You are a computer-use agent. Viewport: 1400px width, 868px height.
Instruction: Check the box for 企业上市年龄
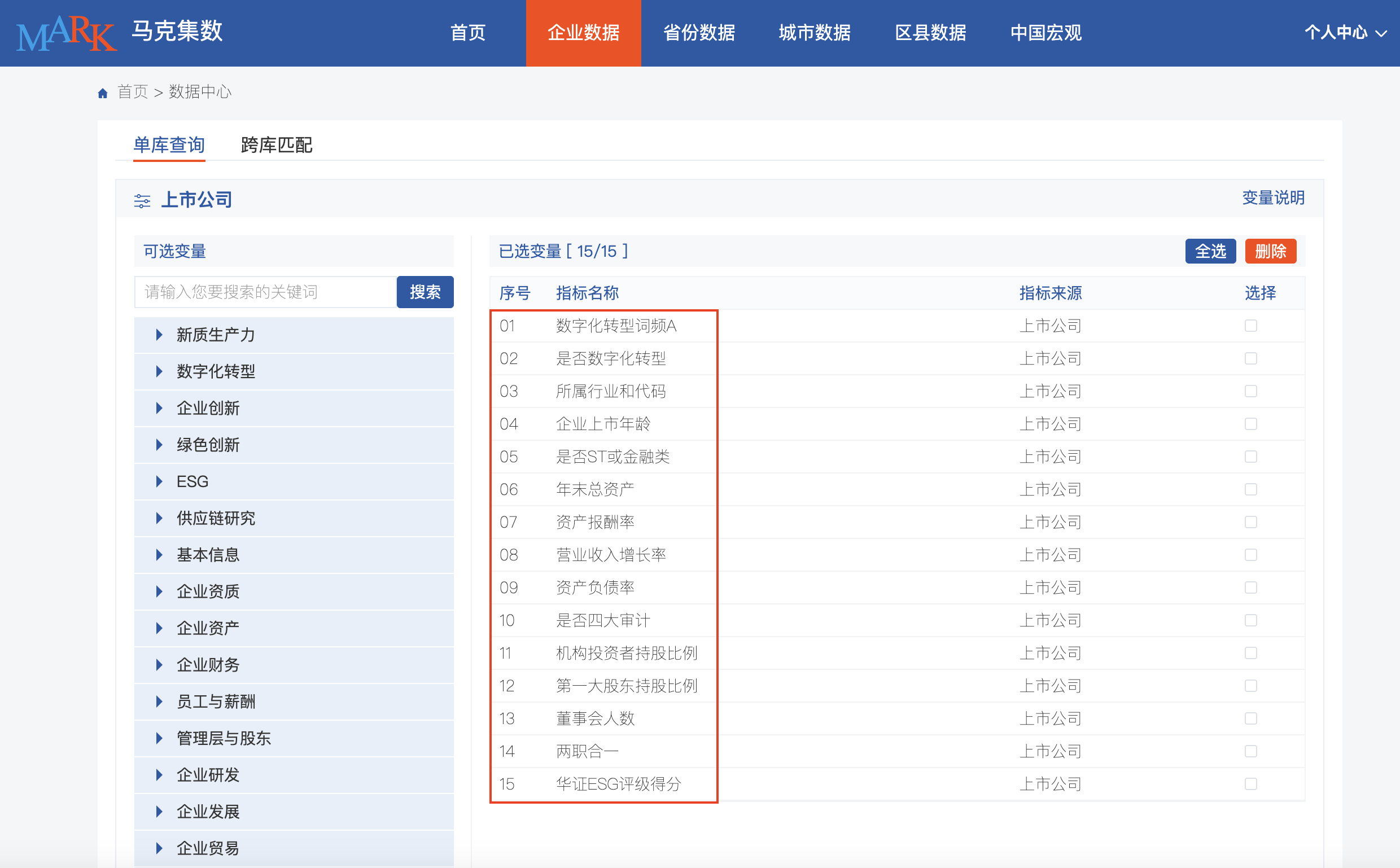click(x=1251, y=424)
